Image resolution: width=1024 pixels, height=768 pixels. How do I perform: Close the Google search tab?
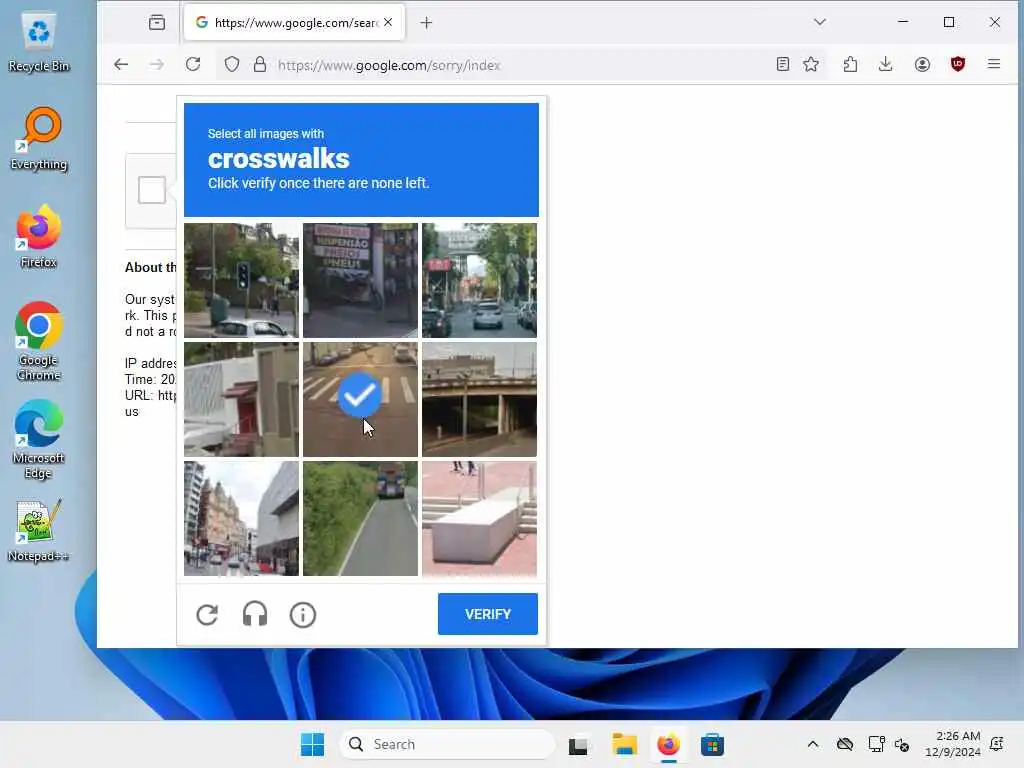pyautogui.click(x=388, y=22)
